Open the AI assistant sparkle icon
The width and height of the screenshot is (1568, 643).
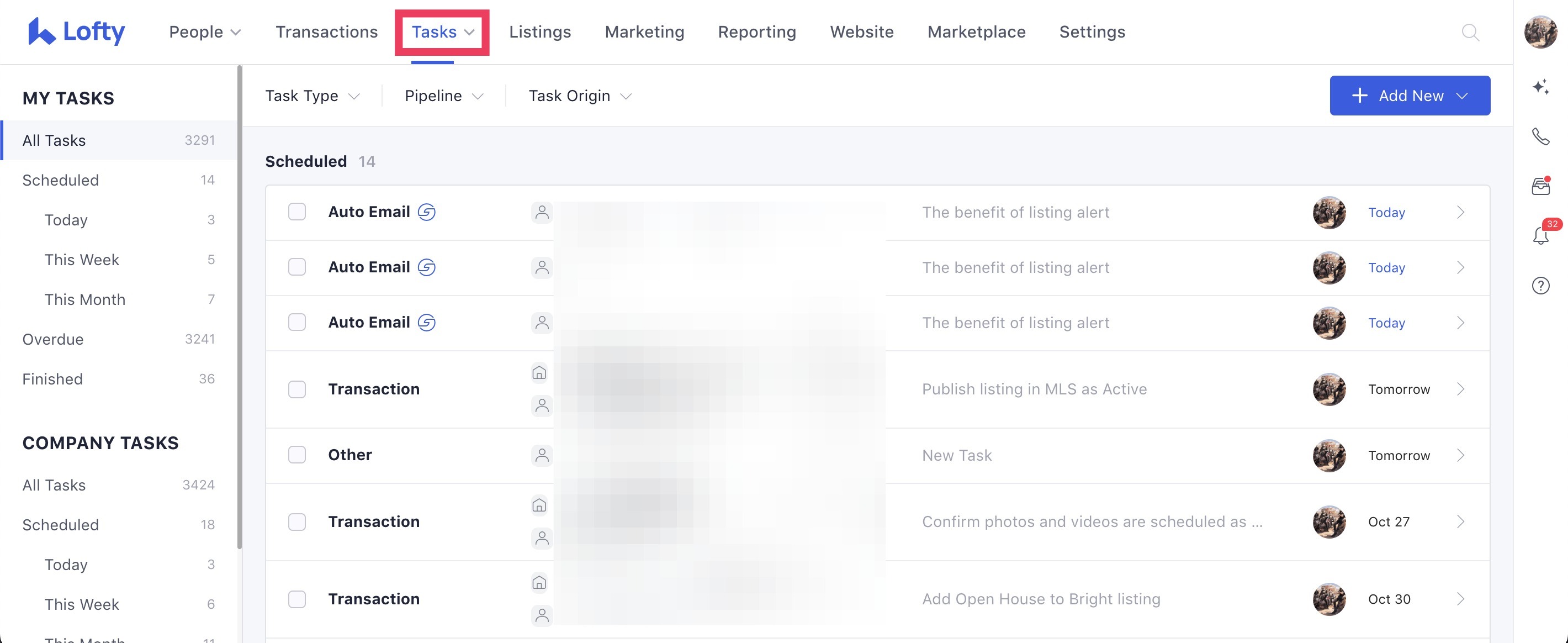[x=1540, y=87]
